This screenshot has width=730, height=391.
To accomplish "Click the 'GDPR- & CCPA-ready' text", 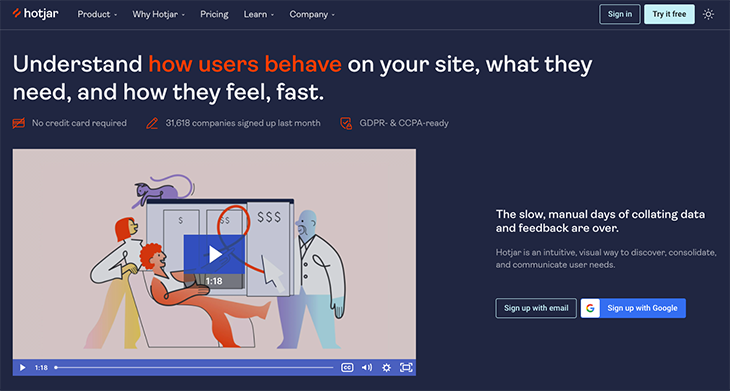I will click(404, 123).
